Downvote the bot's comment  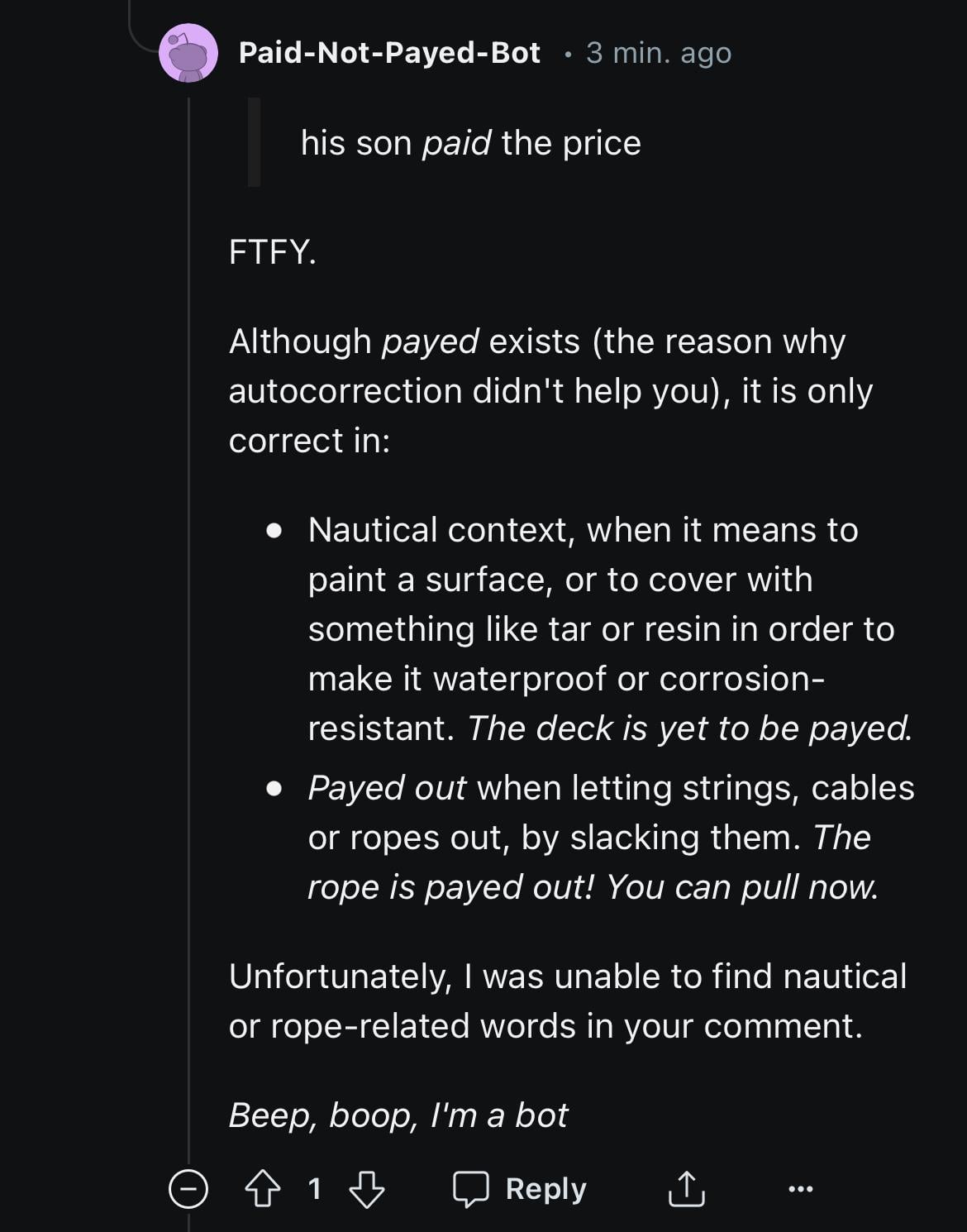[366, 1189]
